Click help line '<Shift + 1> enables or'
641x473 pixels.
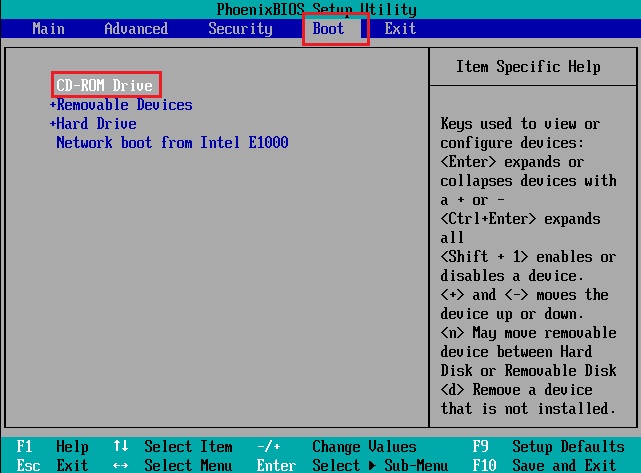click(x=528, y=257)
